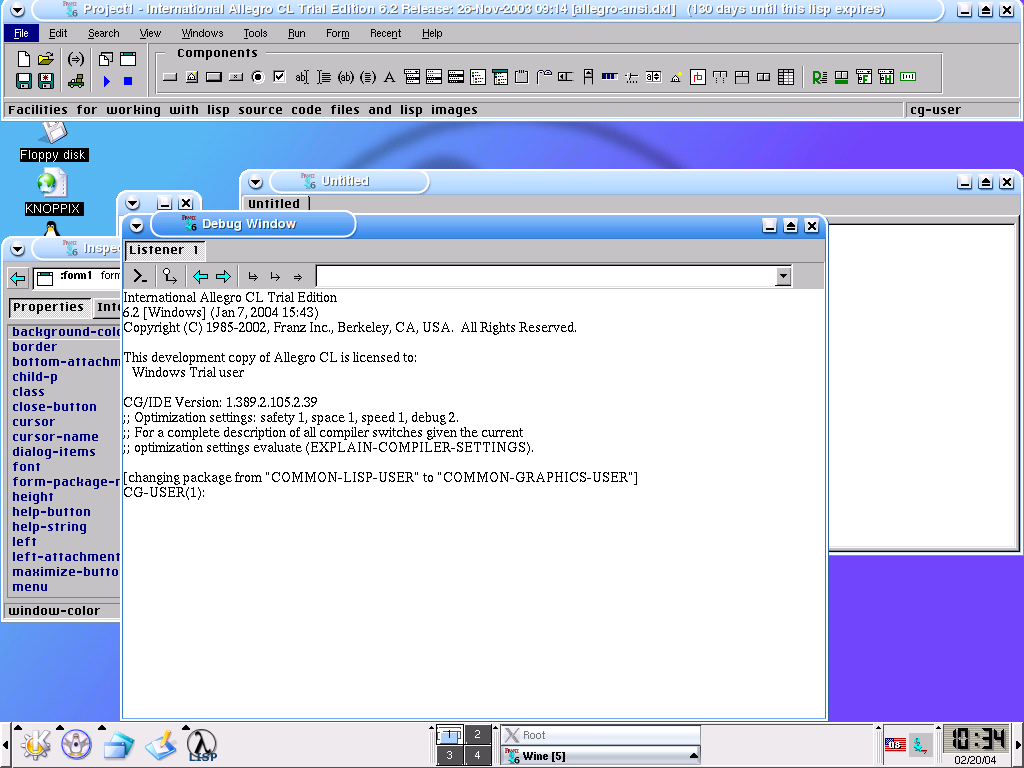Viewport: 1024px width, 768px height.
Task: Open the Tools menu
Action: pyautogui.click(x=255, y=33)
